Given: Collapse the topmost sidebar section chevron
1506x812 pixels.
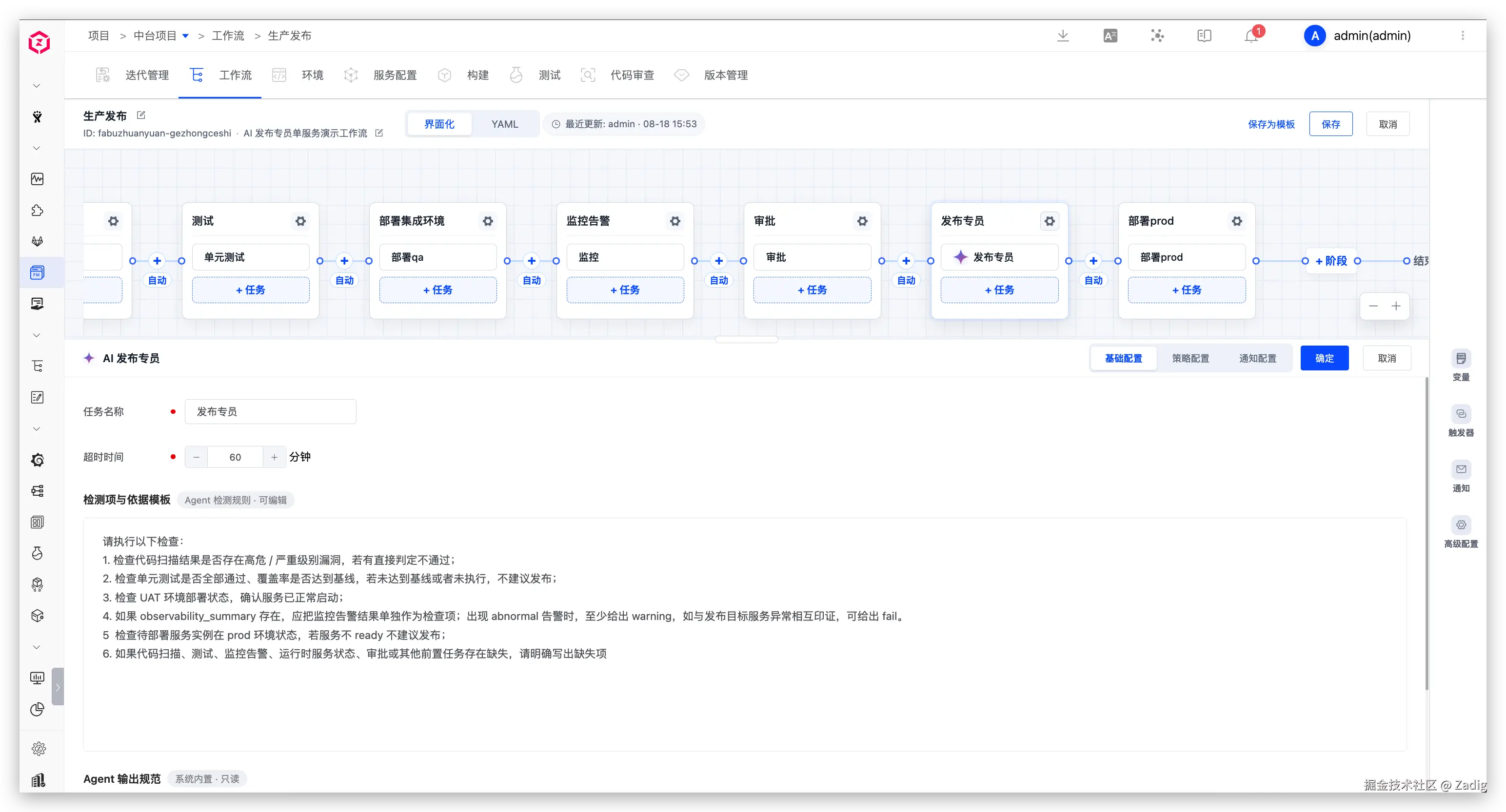Looking at the screenshot, I should 36,86.
